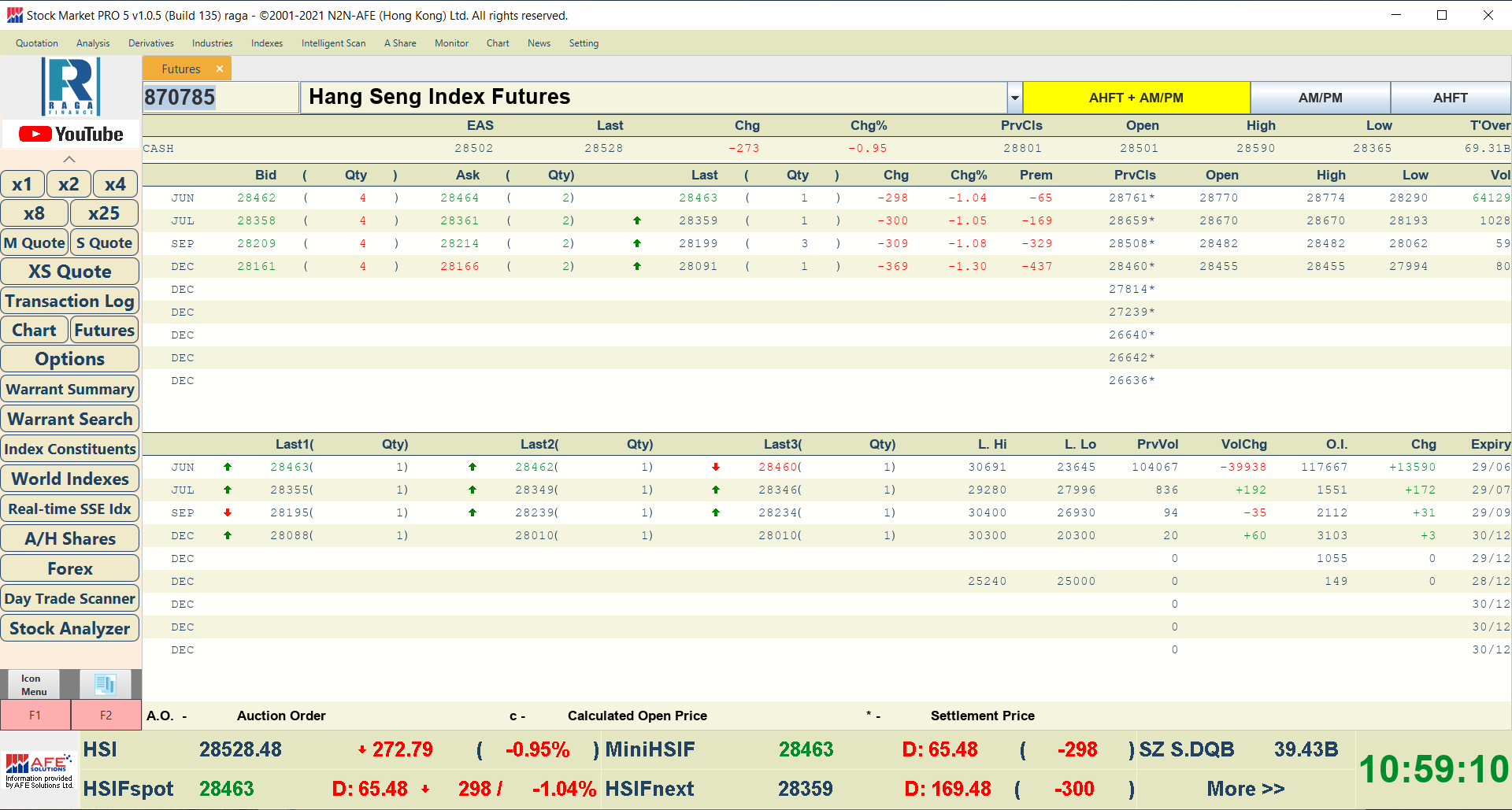
Task: Click the Warrant Search button
Action: (70, 419)
